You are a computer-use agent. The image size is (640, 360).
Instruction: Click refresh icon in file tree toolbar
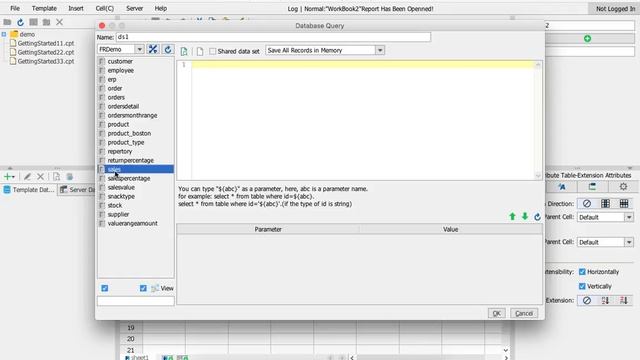20,22
